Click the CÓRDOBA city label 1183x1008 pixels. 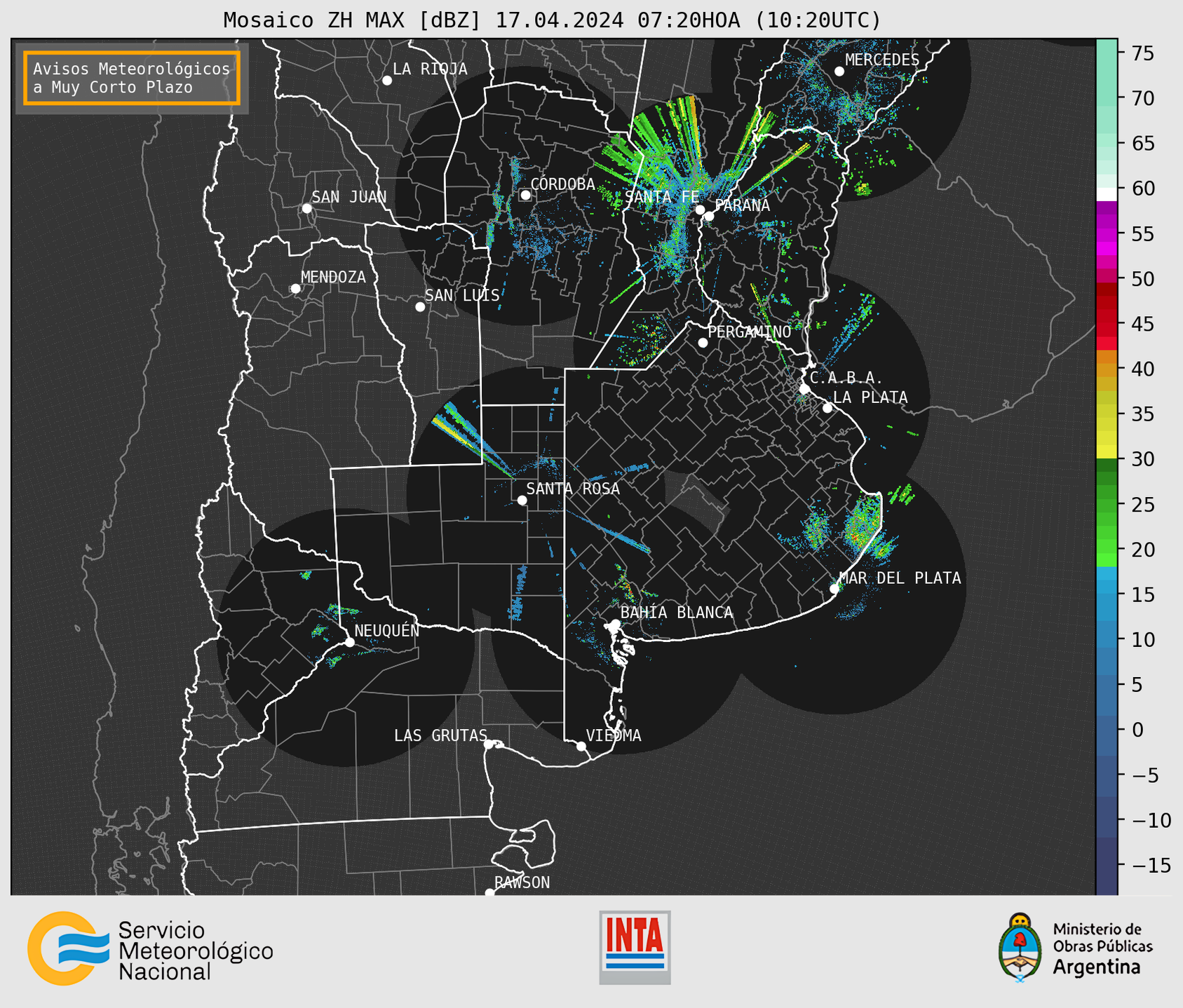pos(562,184)
